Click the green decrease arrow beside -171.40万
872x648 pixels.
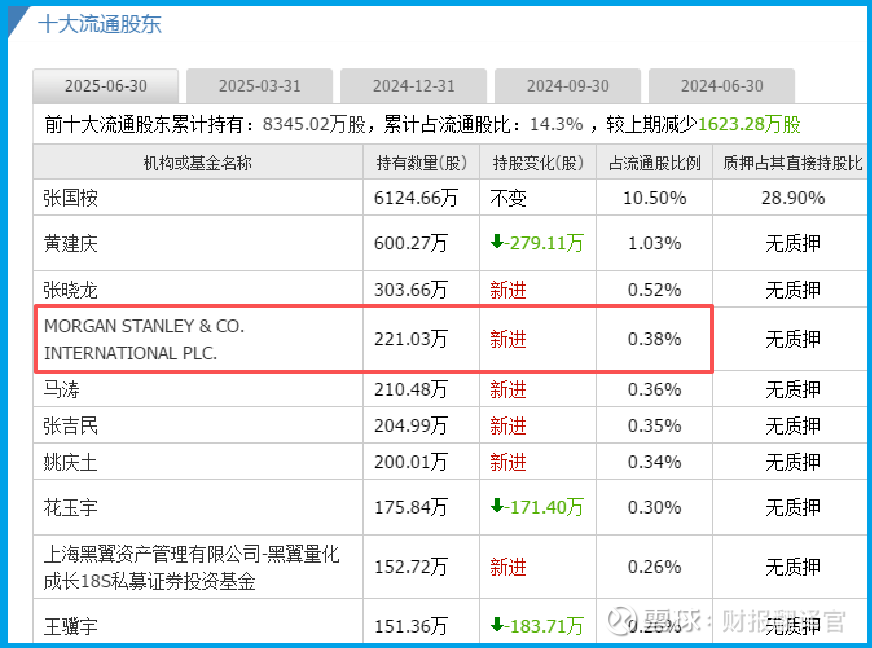[498, 507]
